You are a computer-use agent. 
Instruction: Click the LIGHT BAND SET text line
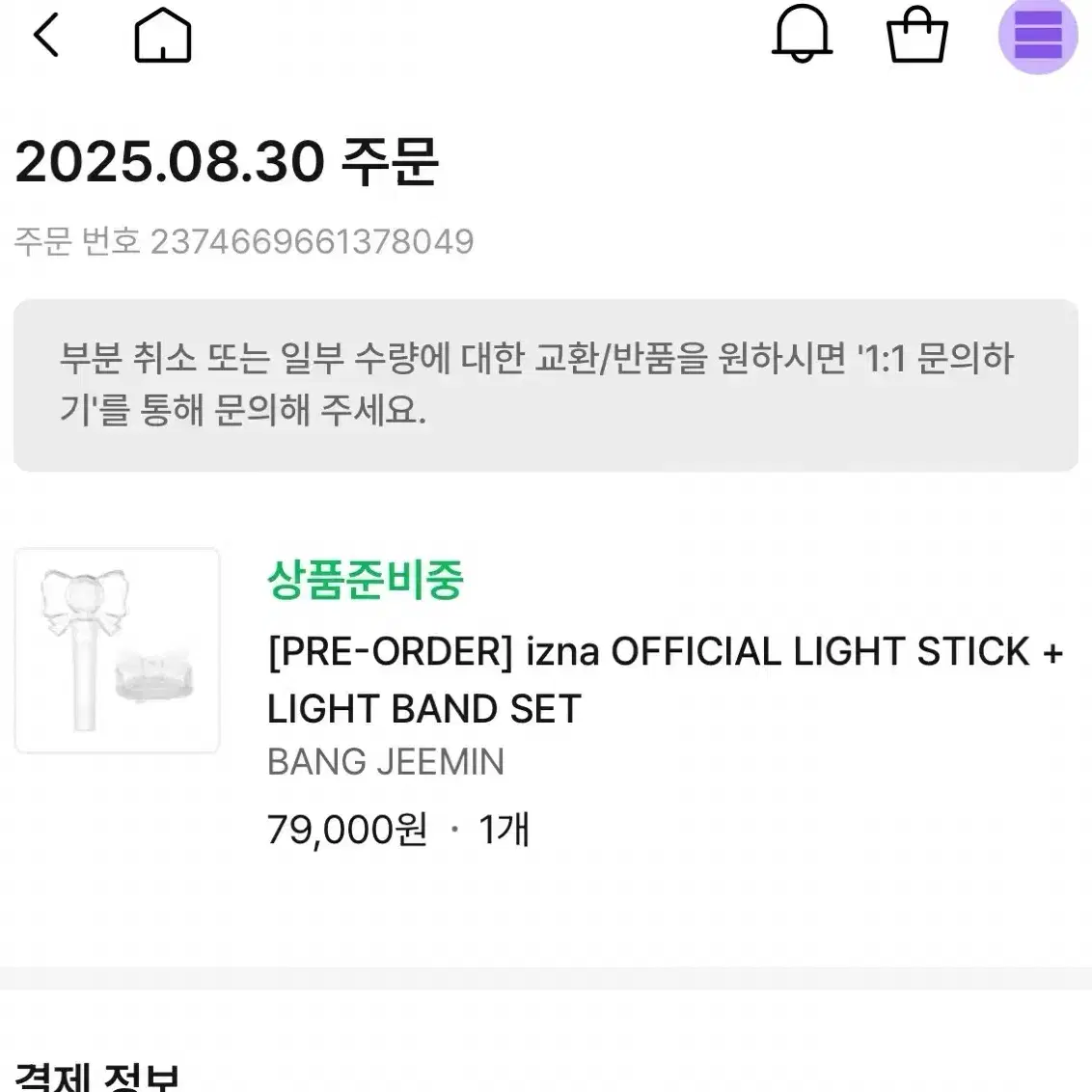(423, 709)
